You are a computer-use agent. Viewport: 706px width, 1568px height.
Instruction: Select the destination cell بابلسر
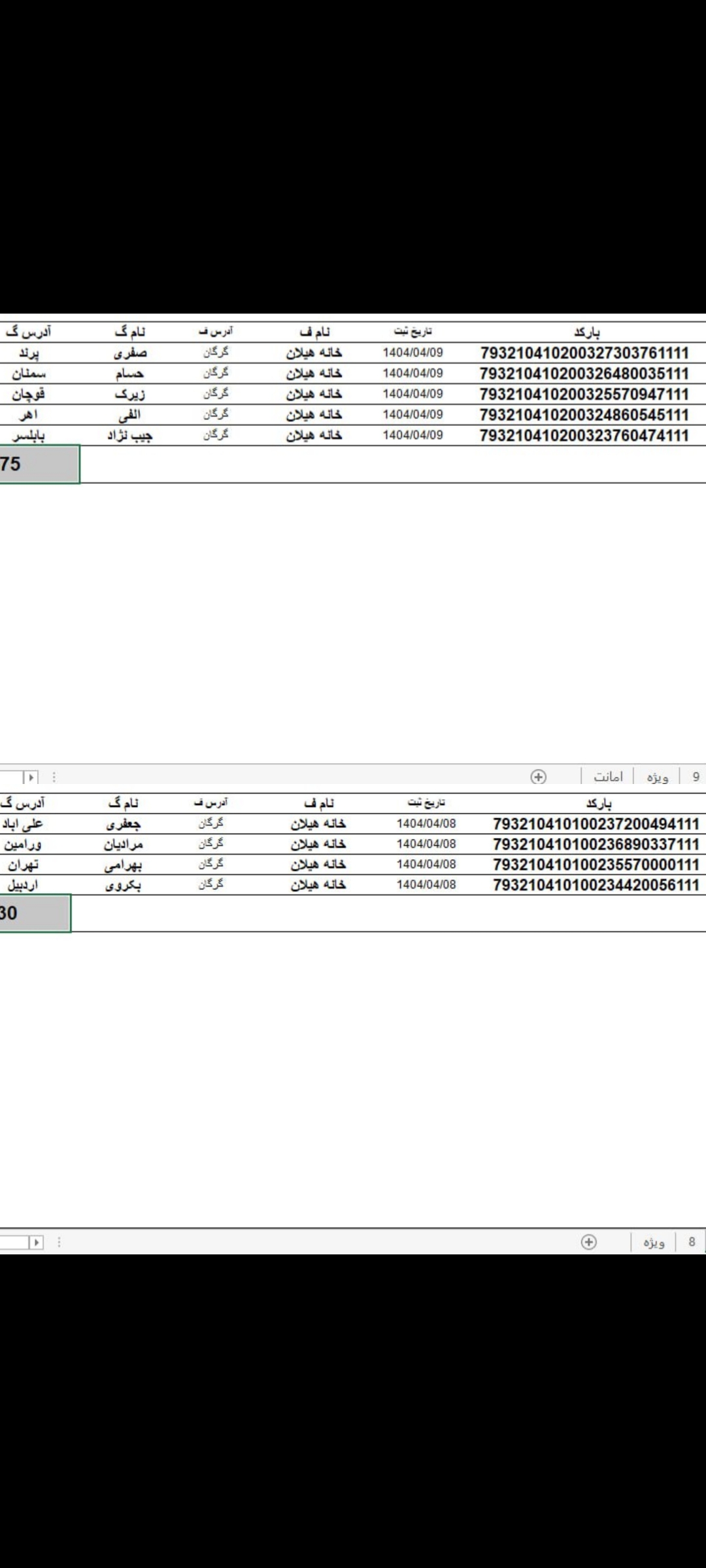[28, 436]
